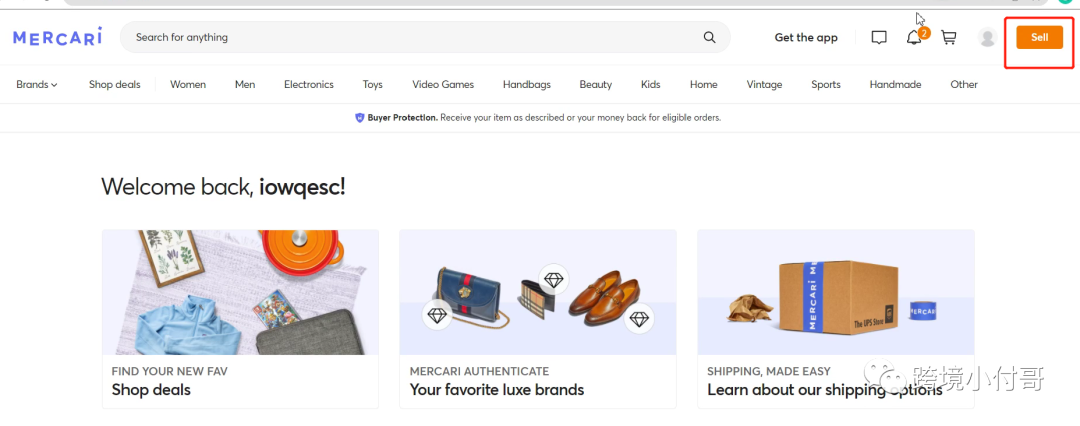Open Your favorite luxe brands card
The image size is (1080, 426).
click(x=538, y=319)
